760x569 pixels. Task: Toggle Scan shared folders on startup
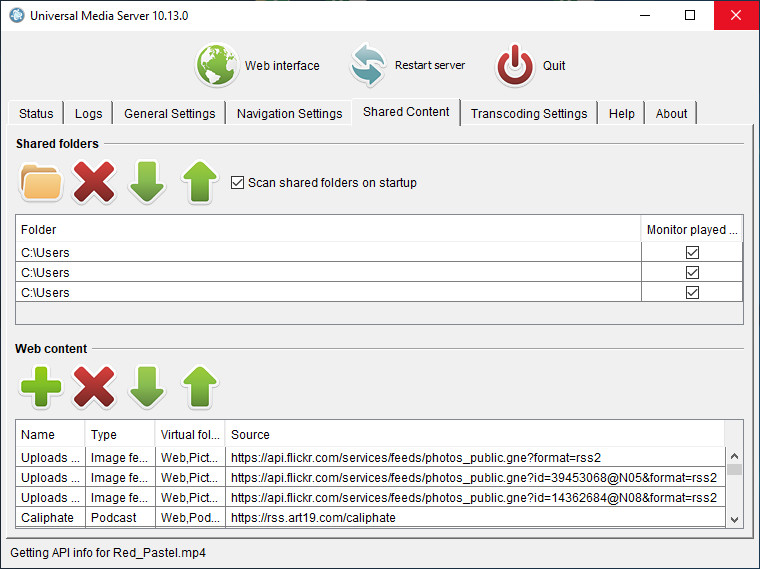(237, 183)
